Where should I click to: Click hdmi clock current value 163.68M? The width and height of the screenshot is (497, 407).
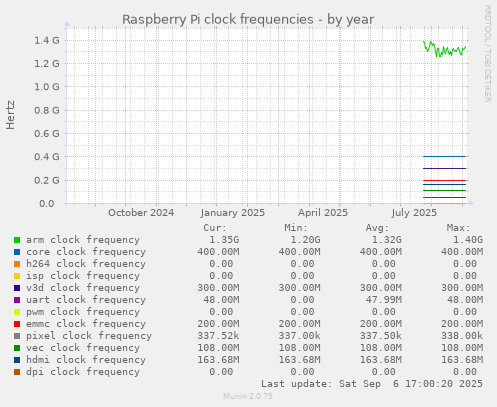218,360
